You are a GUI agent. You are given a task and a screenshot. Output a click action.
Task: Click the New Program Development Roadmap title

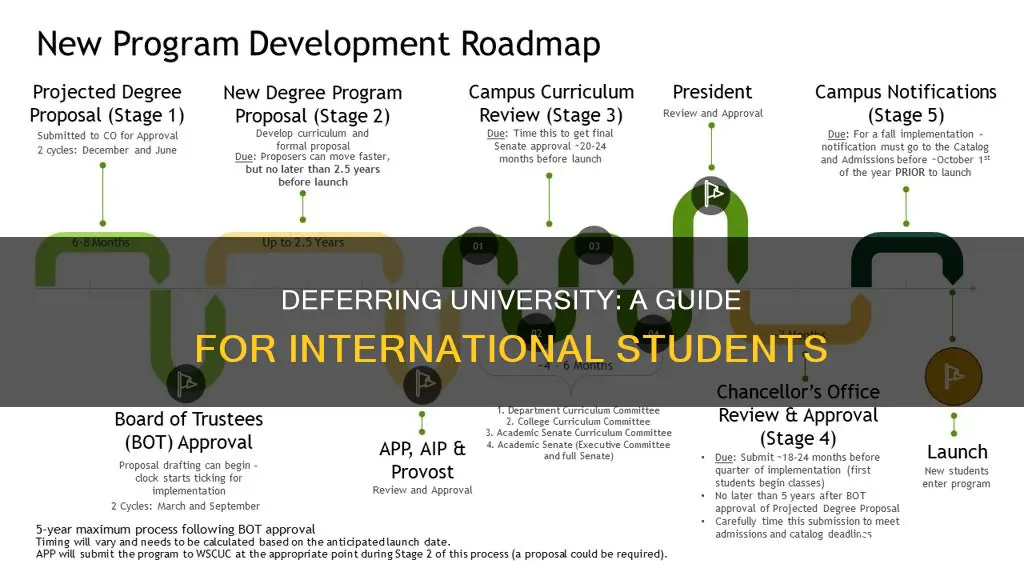click(318, 44)
